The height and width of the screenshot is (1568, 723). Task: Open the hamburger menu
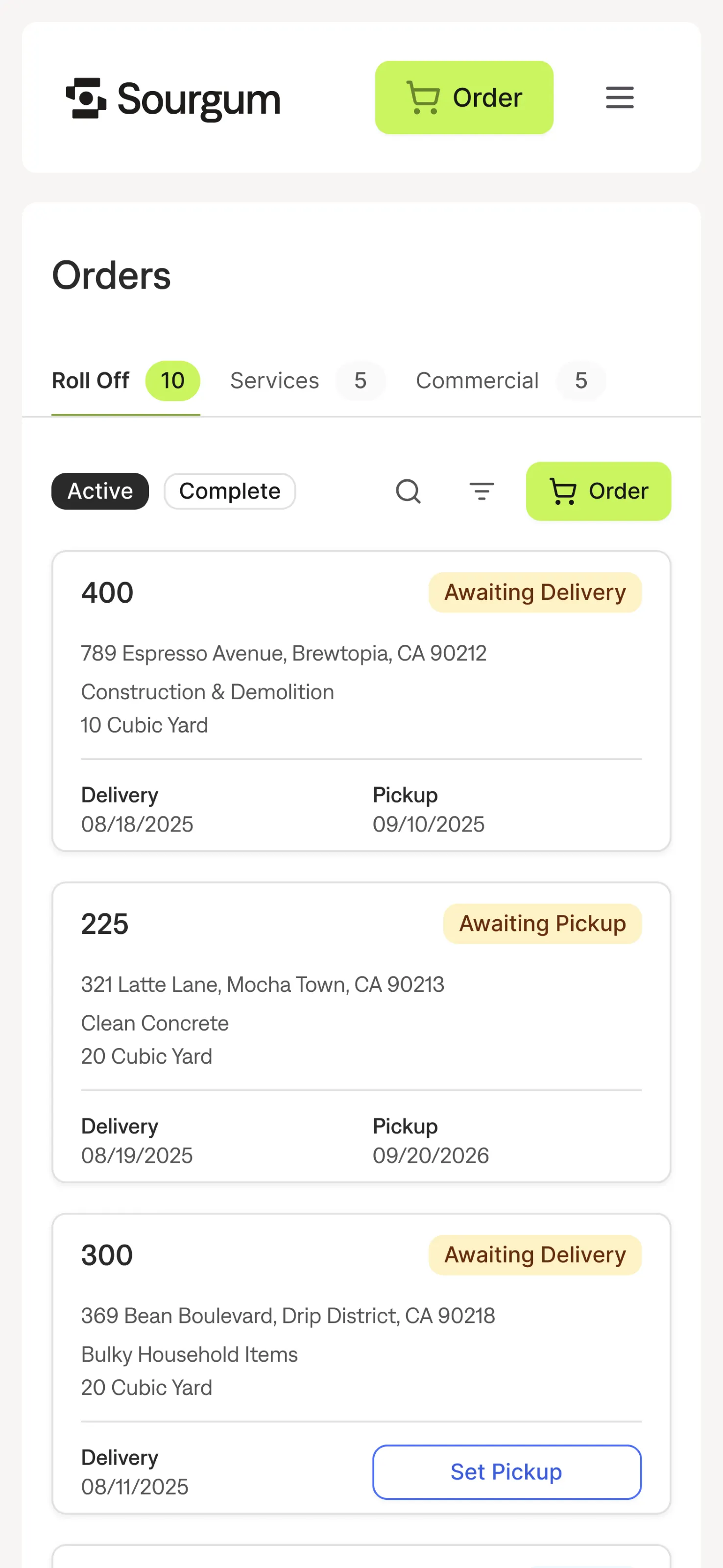click(x=620, y=98)
